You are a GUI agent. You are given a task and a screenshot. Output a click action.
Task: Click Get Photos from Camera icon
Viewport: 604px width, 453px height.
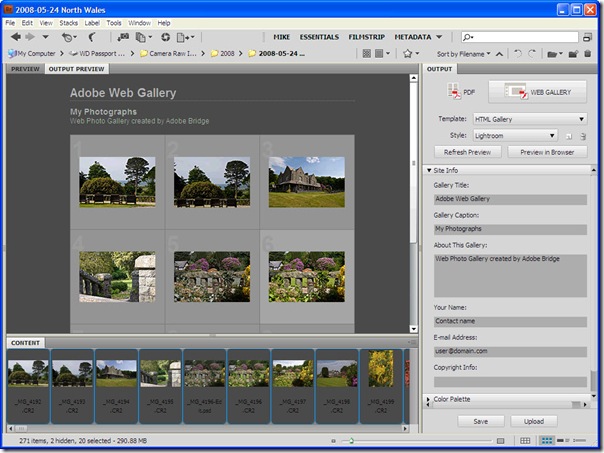[123, 37]
